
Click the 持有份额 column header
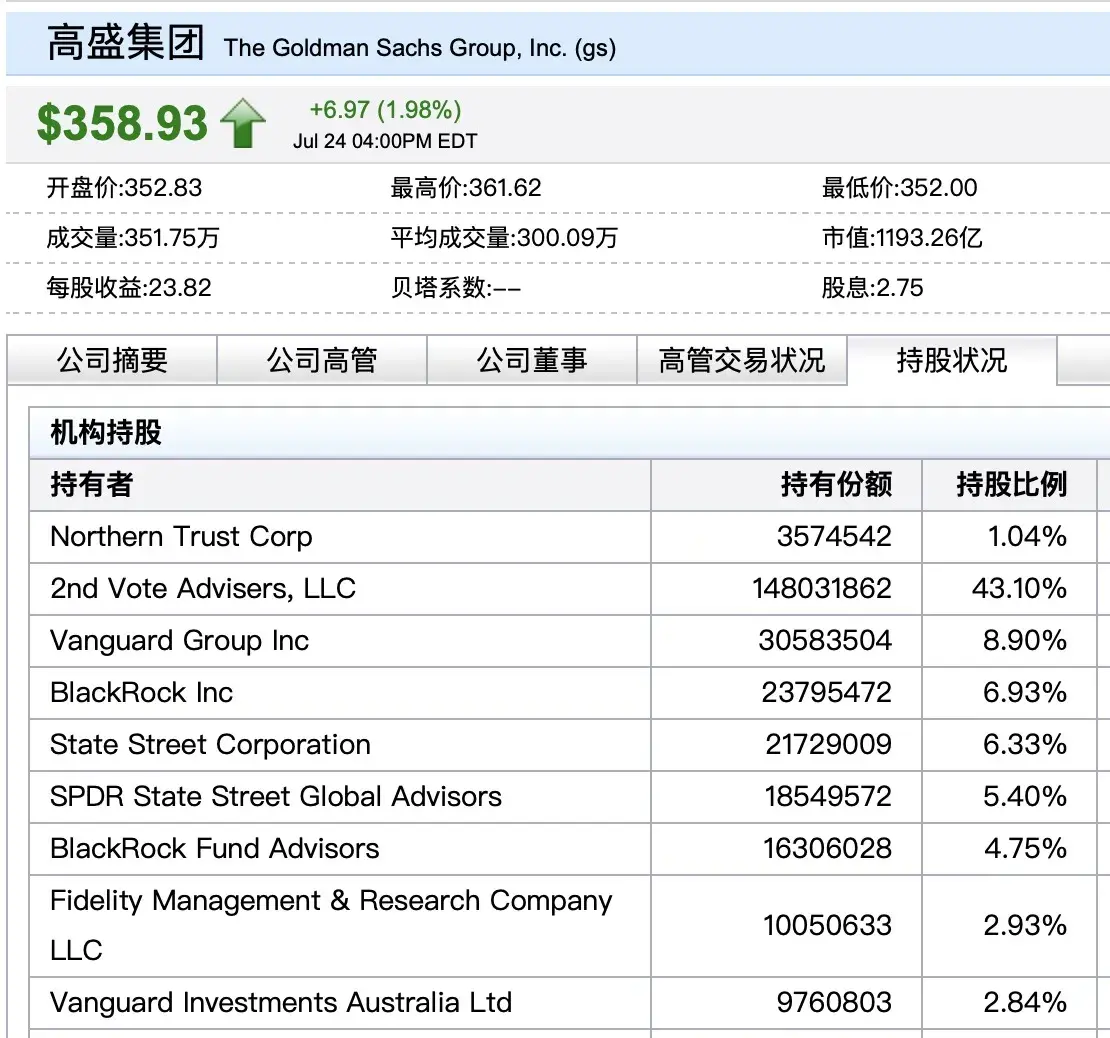[835, 485]
